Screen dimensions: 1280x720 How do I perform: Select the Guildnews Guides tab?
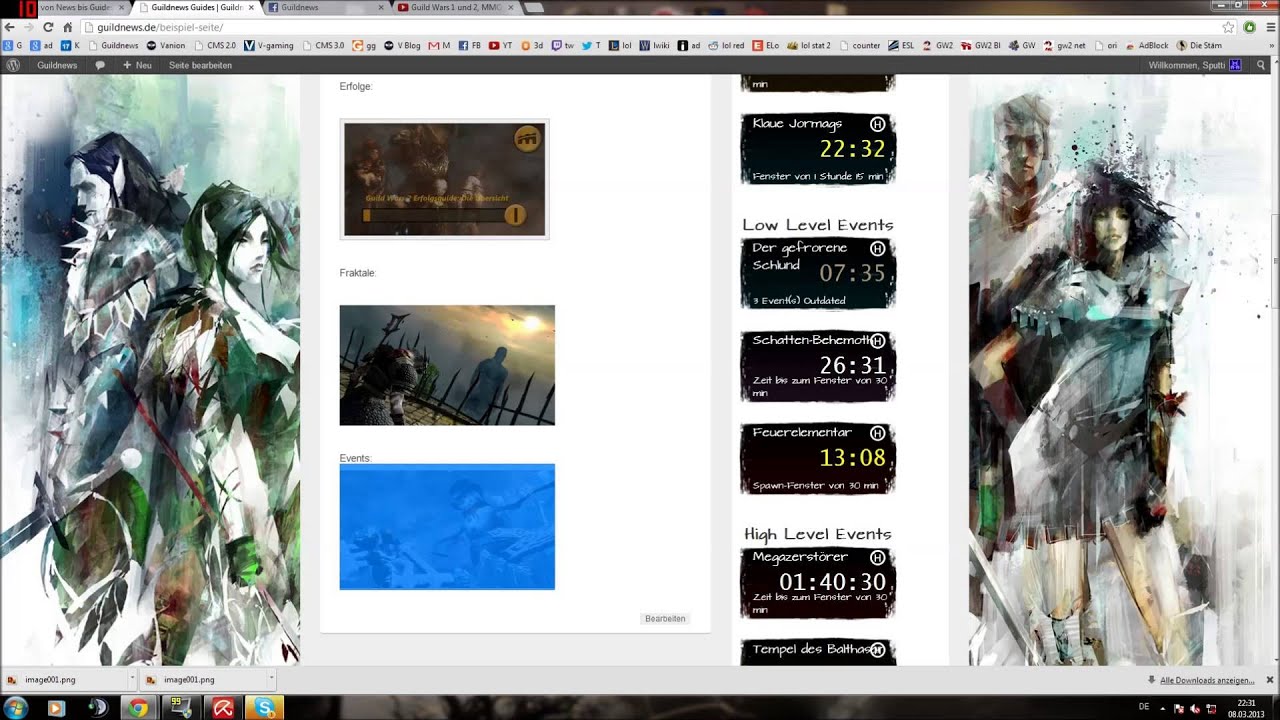pyautogui.click(x=196, y=7)
